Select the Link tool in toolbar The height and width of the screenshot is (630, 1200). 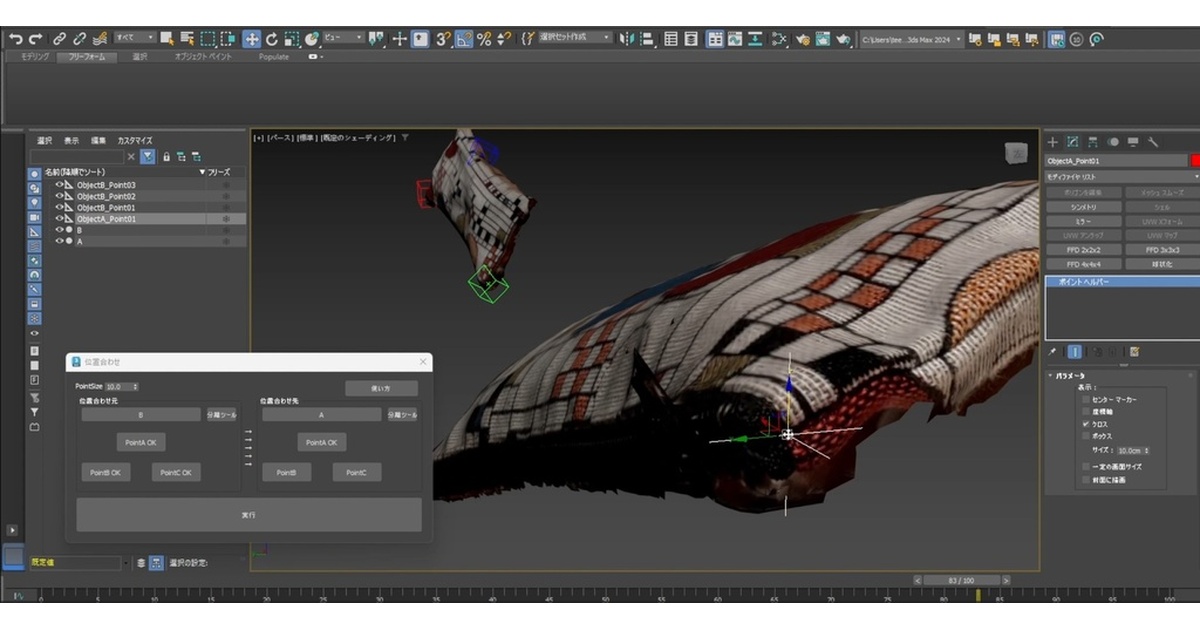(x=60, y=38)
